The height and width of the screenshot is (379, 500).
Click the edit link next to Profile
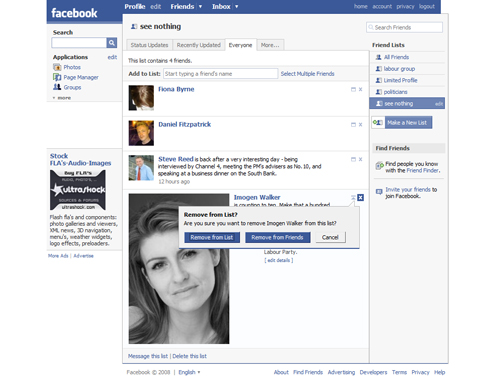click(155, 6)
